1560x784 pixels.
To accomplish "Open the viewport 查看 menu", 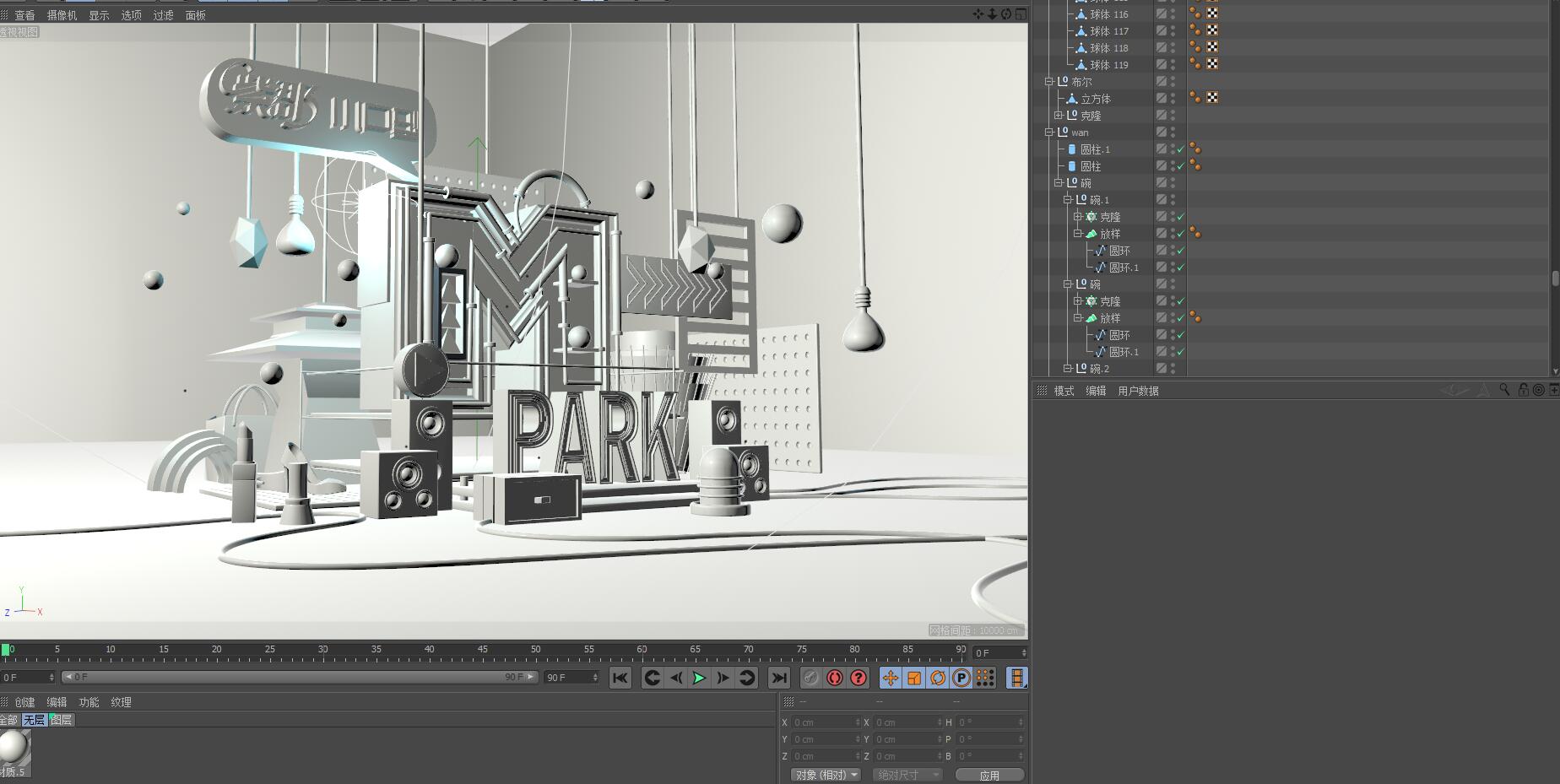I will point(24,15).
